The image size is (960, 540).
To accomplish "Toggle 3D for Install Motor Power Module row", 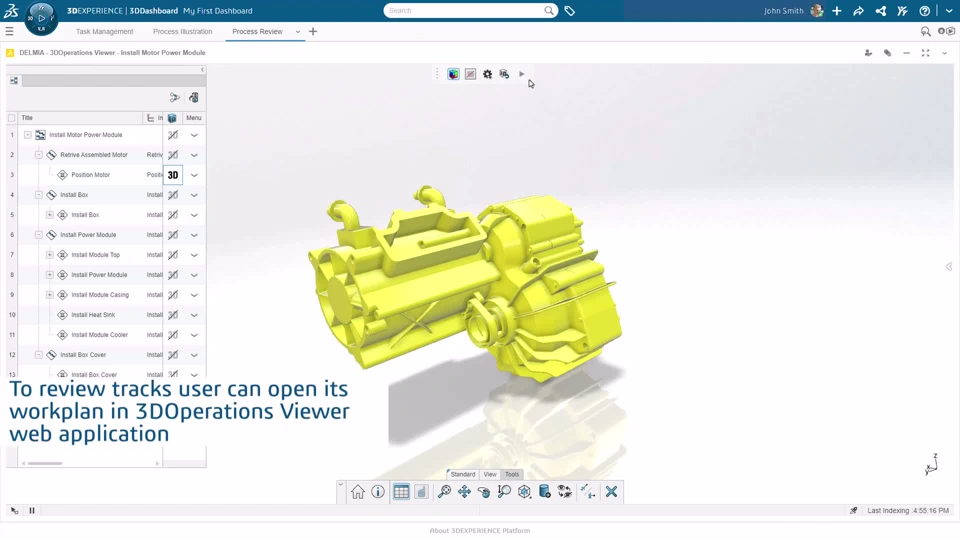I will [173, 135].
